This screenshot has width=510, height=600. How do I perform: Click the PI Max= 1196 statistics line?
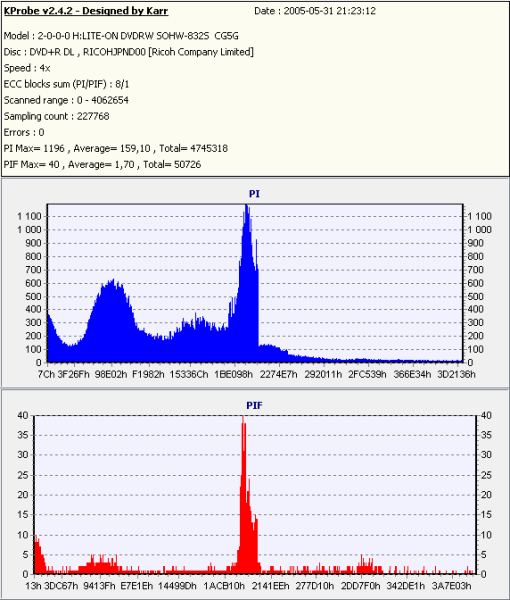tap(116, 148)
